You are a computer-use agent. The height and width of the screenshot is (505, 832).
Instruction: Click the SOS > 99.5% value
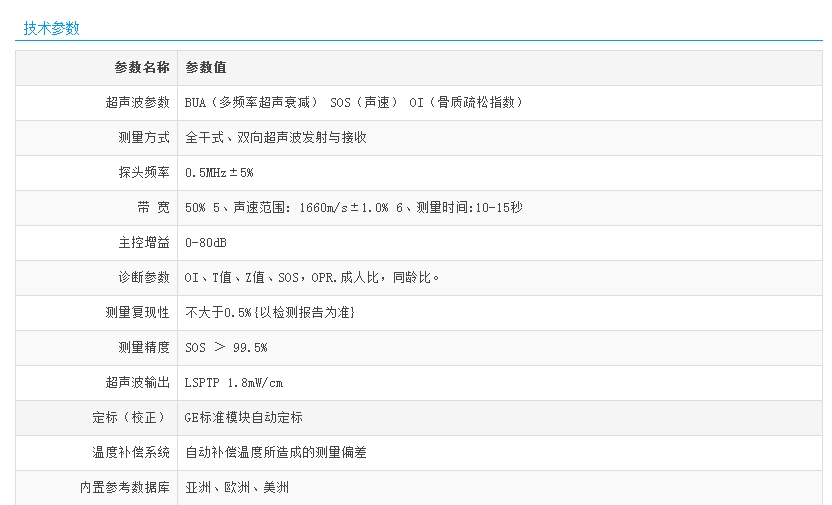click(226, 347)
